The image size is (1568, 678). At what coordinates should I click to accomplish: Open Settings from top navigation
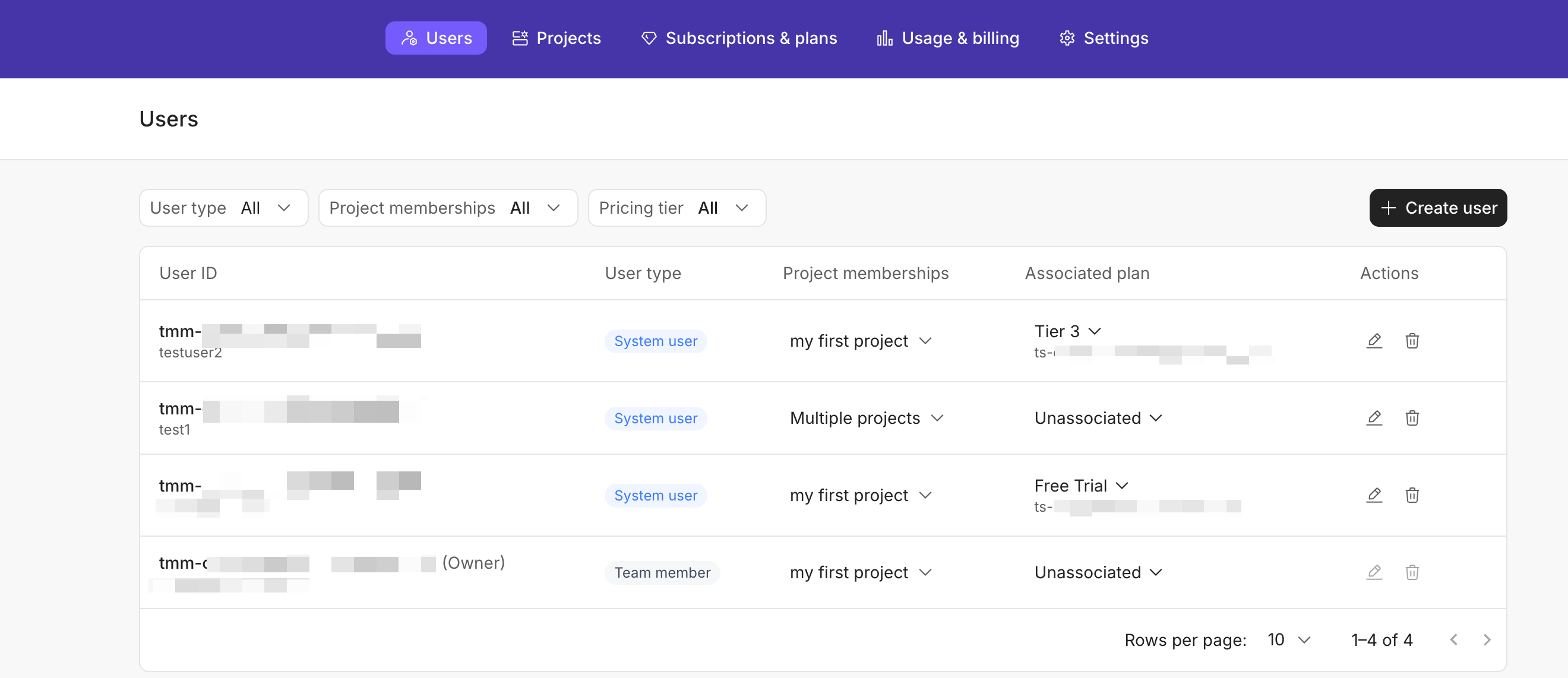point(1104,39)
